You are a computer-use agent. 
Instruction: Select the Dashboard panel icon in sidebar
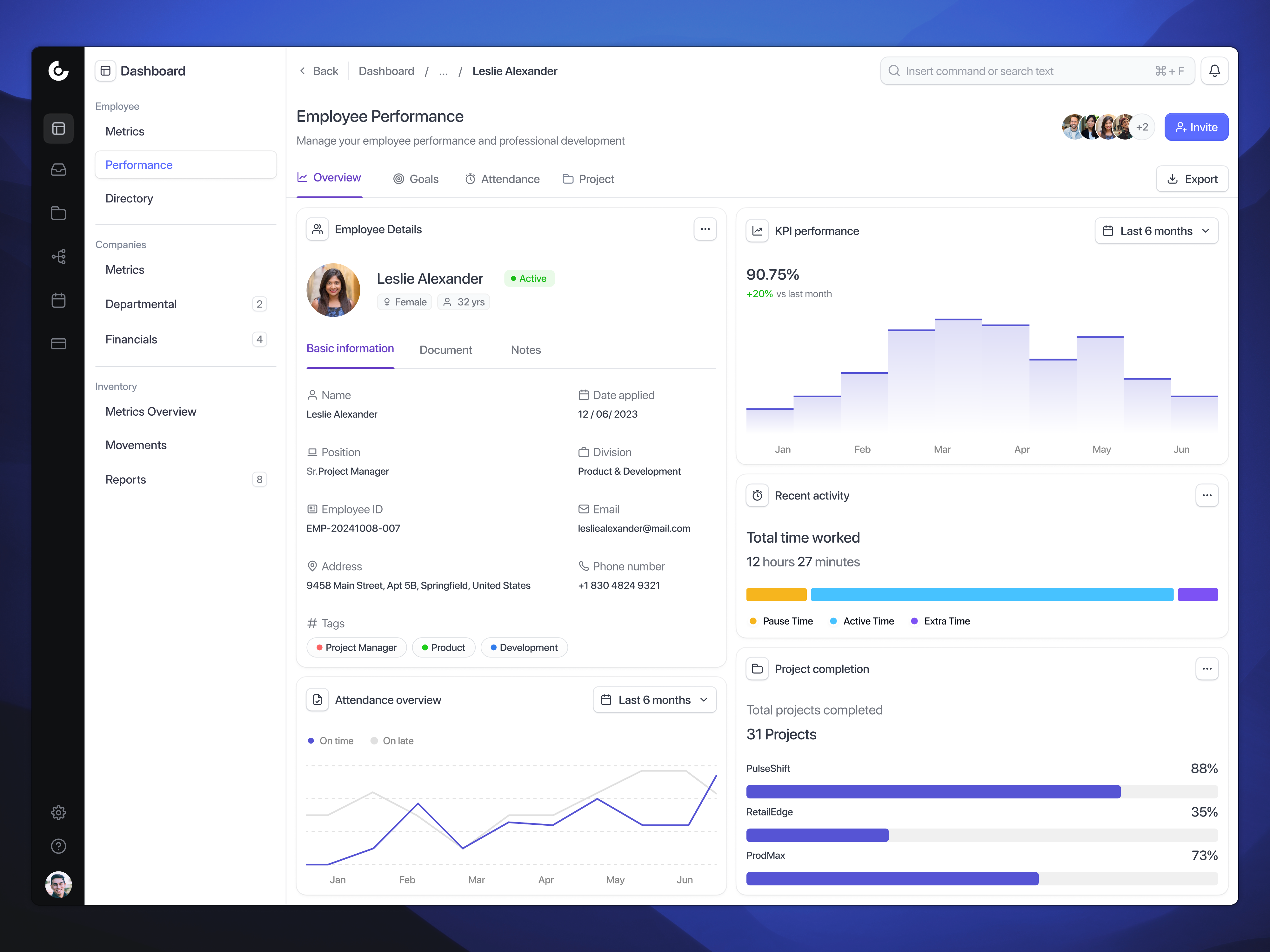(58, 128)
